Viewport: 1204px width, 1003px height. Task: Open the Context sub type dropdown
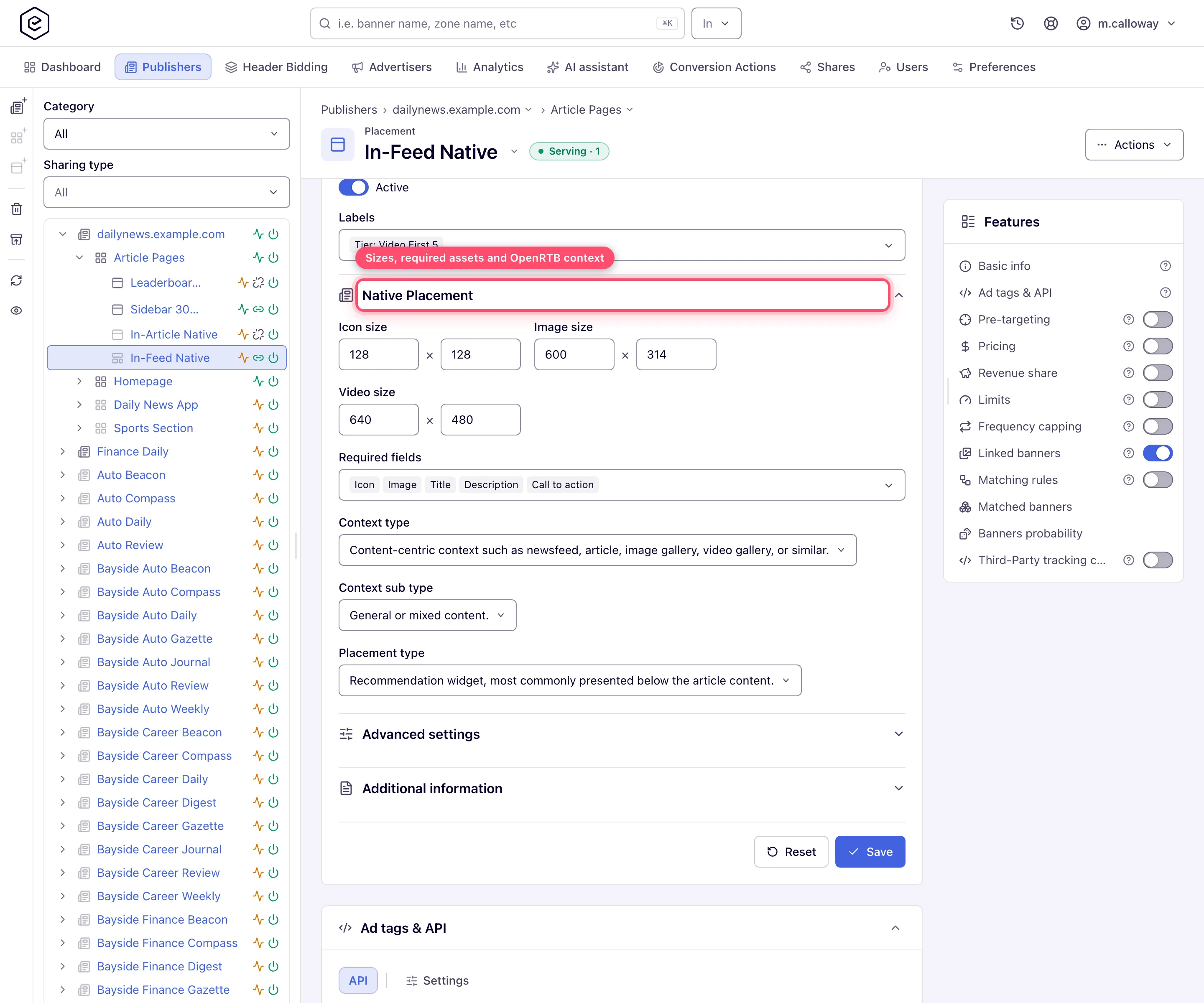(427, 615)
